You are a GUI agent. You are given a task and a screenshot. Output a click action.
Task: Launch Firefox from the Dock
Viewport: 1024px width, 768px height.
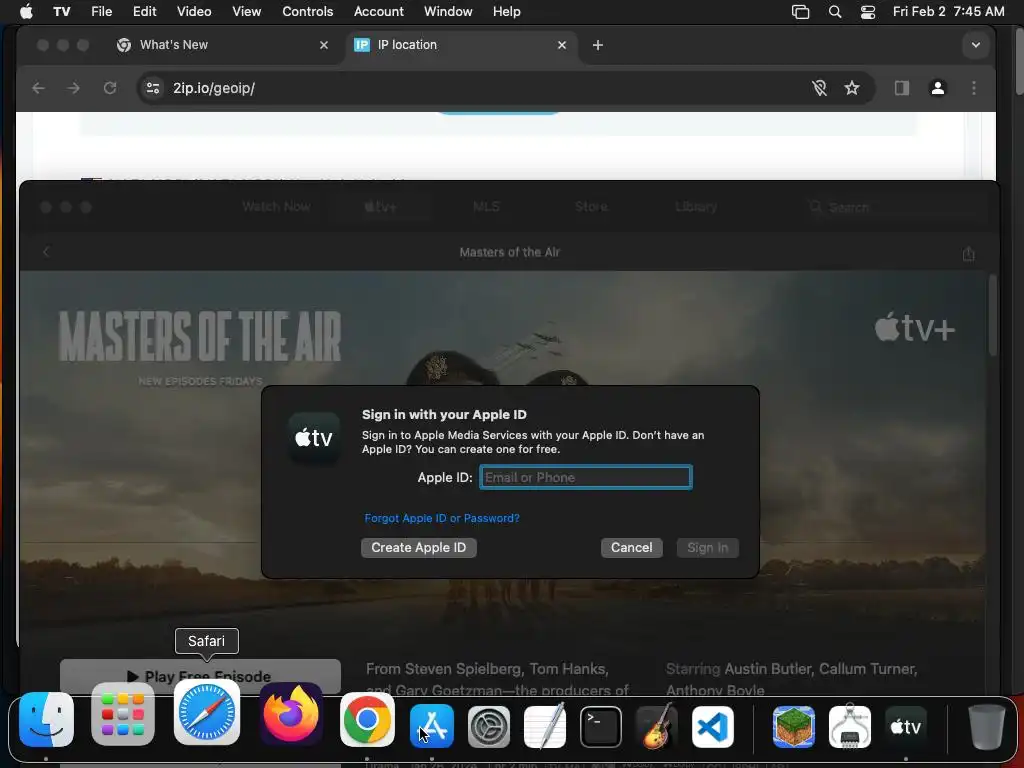point(291,714)
